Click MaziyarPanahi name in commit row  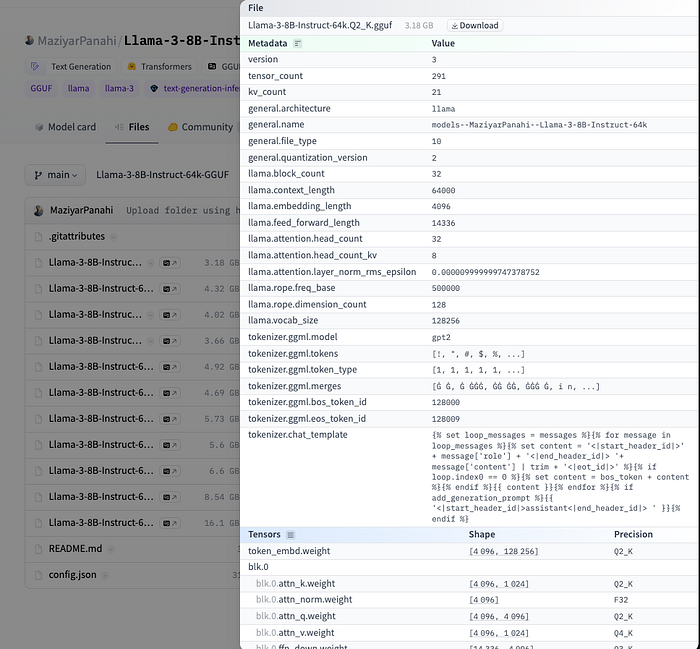point(82,211)
